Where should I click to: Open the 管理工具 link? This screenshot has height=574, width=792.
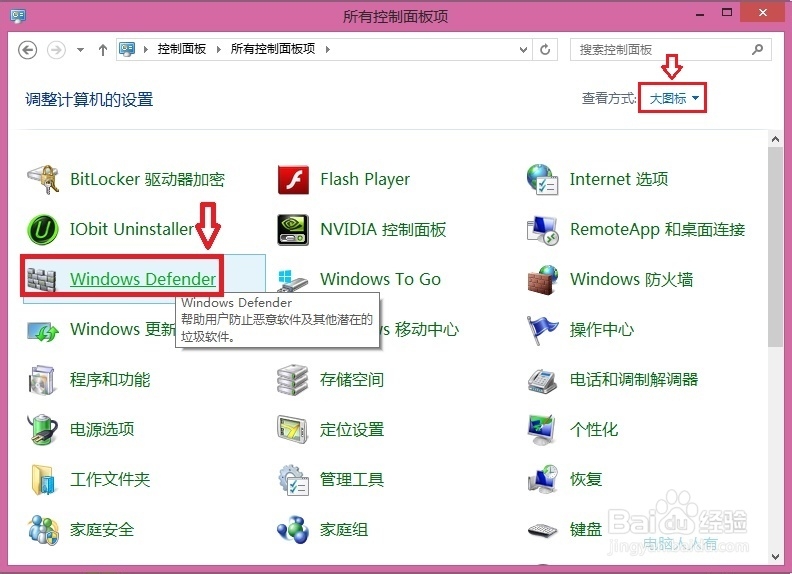[352, 480]
